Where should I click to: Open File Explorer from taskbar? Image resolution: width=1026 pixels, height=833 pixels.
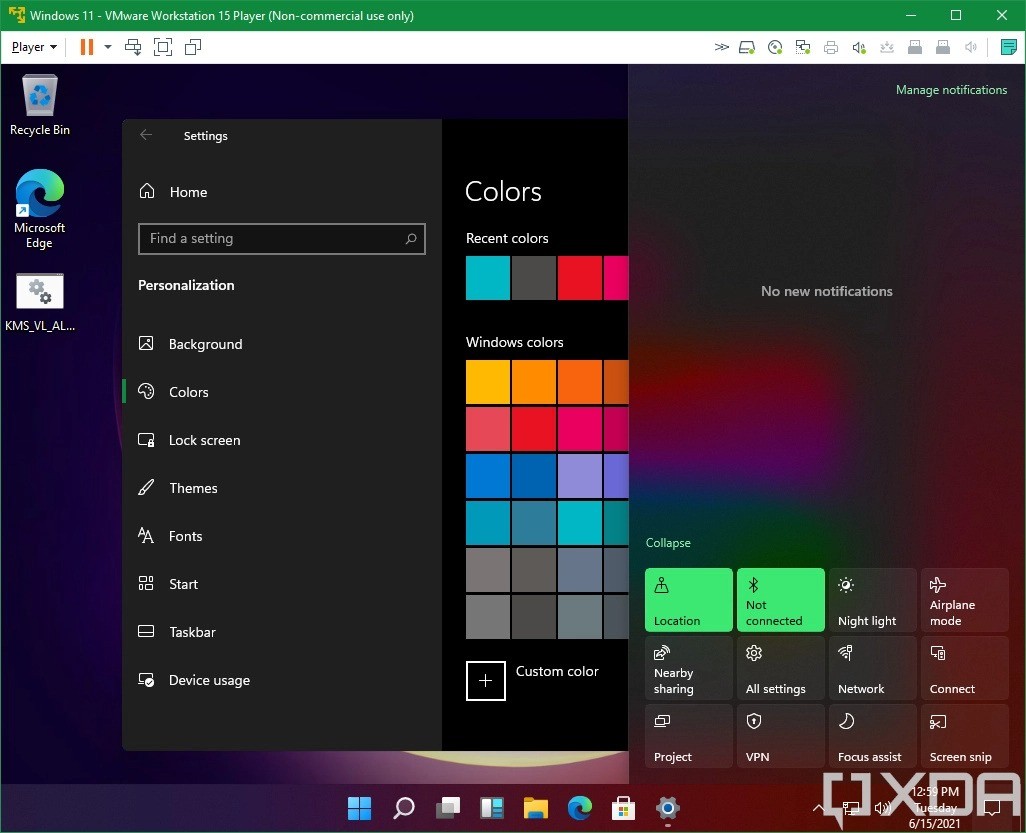536,808
